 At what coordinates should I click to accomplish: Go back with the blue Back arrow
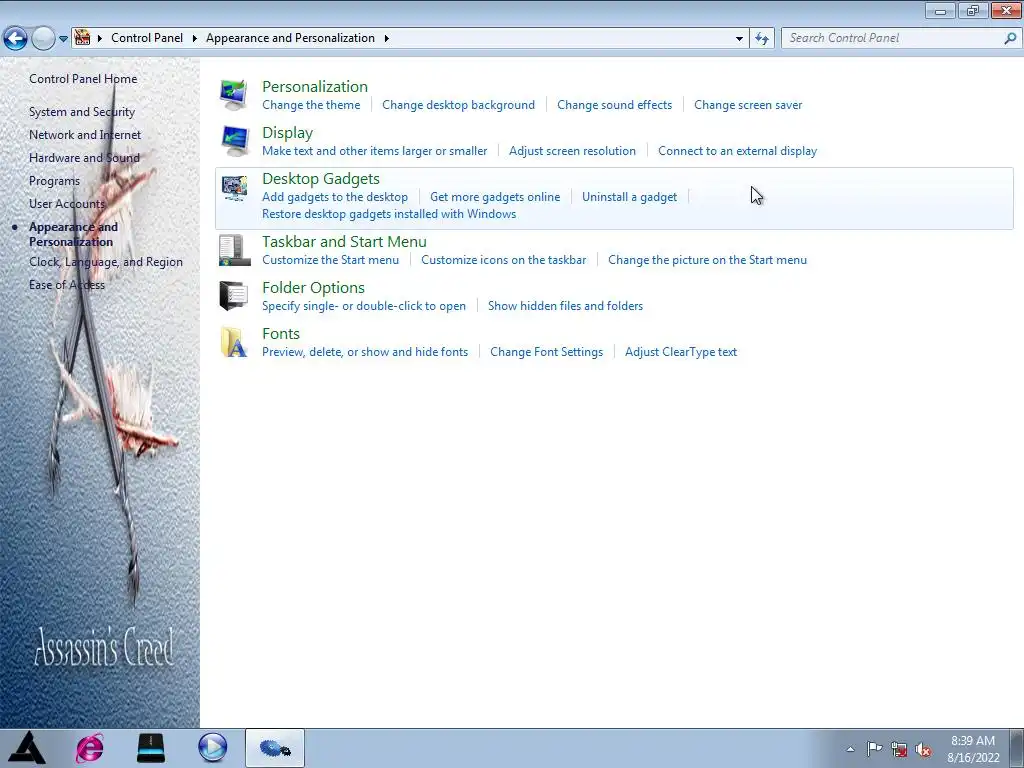pyautogui.click(x=16, y=39)
